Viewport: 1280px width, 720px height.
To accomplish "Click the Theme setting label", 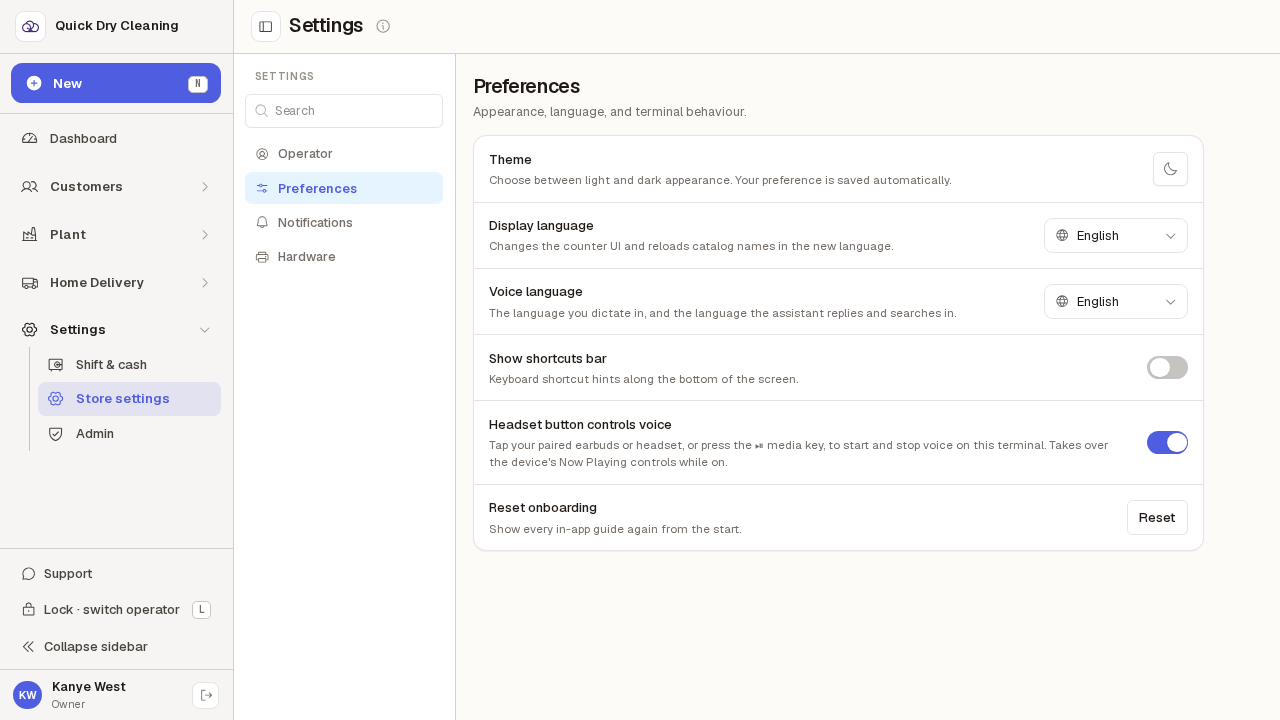I will [510, 160].
